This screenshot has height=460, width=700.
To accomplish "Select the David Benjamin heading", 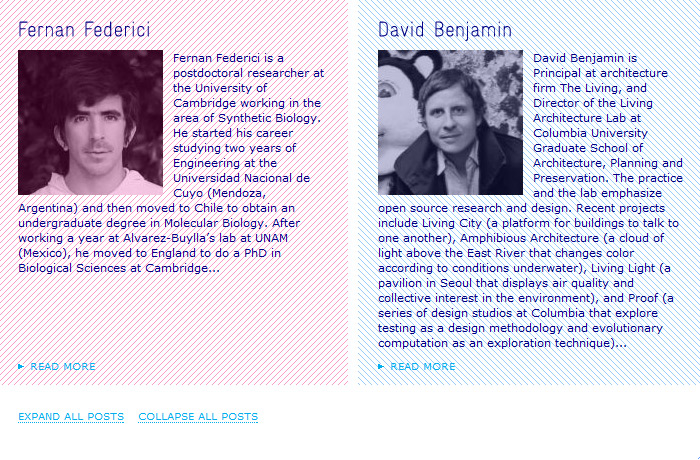I will click(x=445, y=30).
